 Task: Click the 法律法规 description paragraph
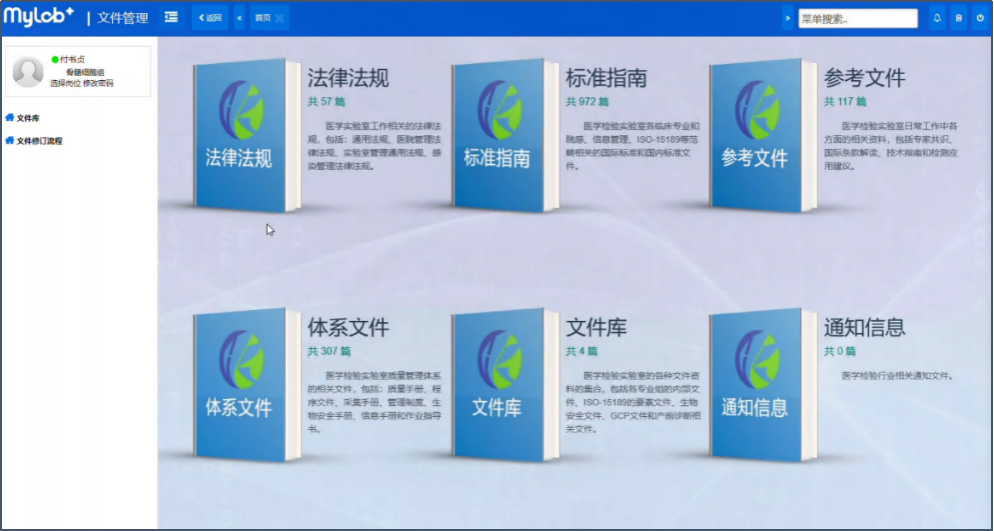pyautogui.click(x=375, y=146)
